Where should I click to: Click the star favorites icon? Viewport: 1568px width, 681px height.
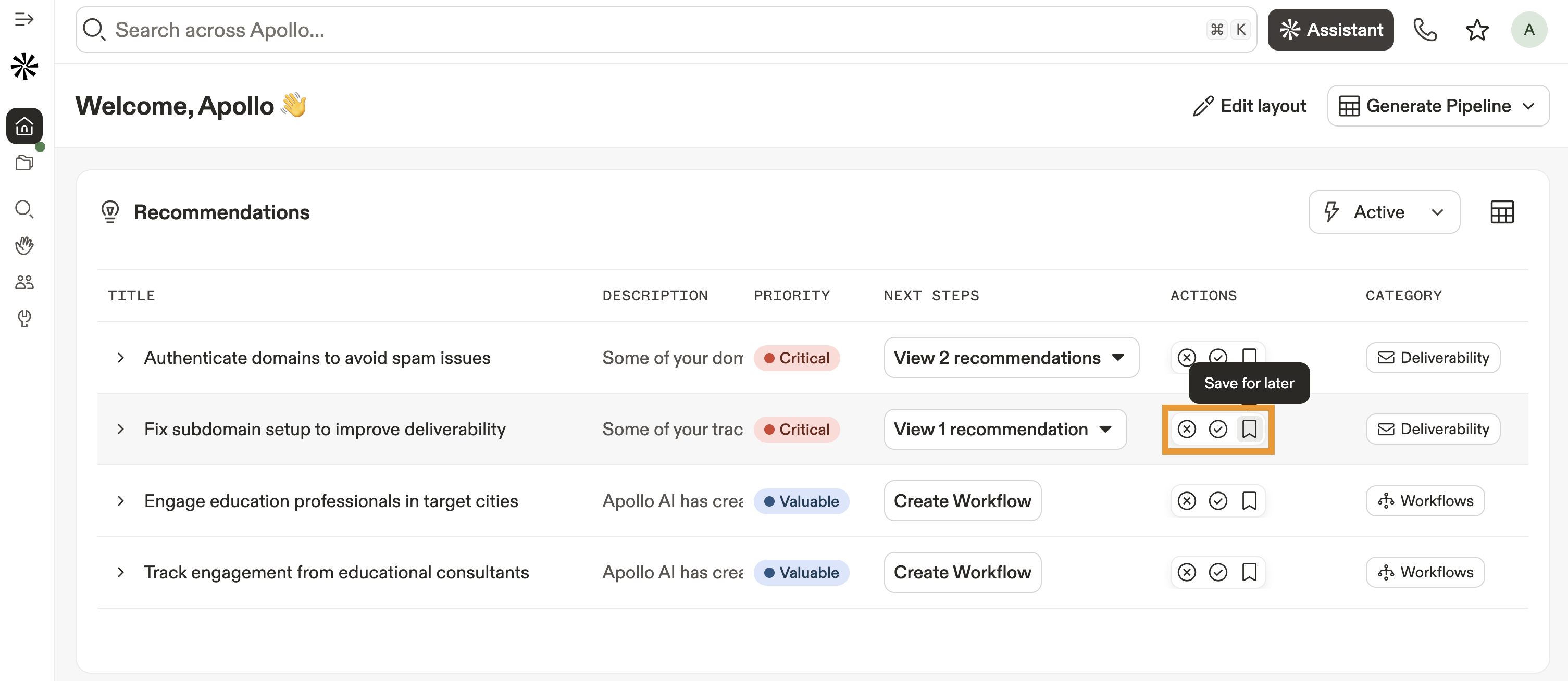point(1477,30)
